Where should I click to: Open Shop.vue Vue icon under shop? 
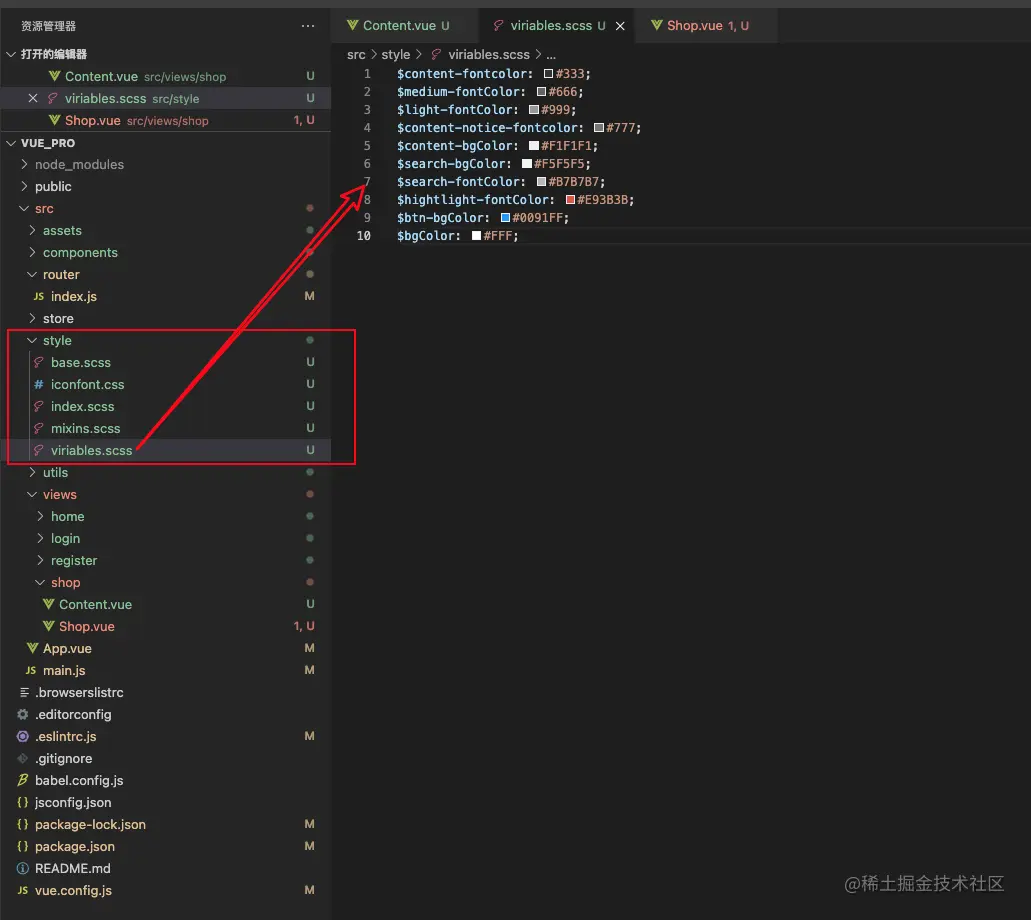point(48,626)
